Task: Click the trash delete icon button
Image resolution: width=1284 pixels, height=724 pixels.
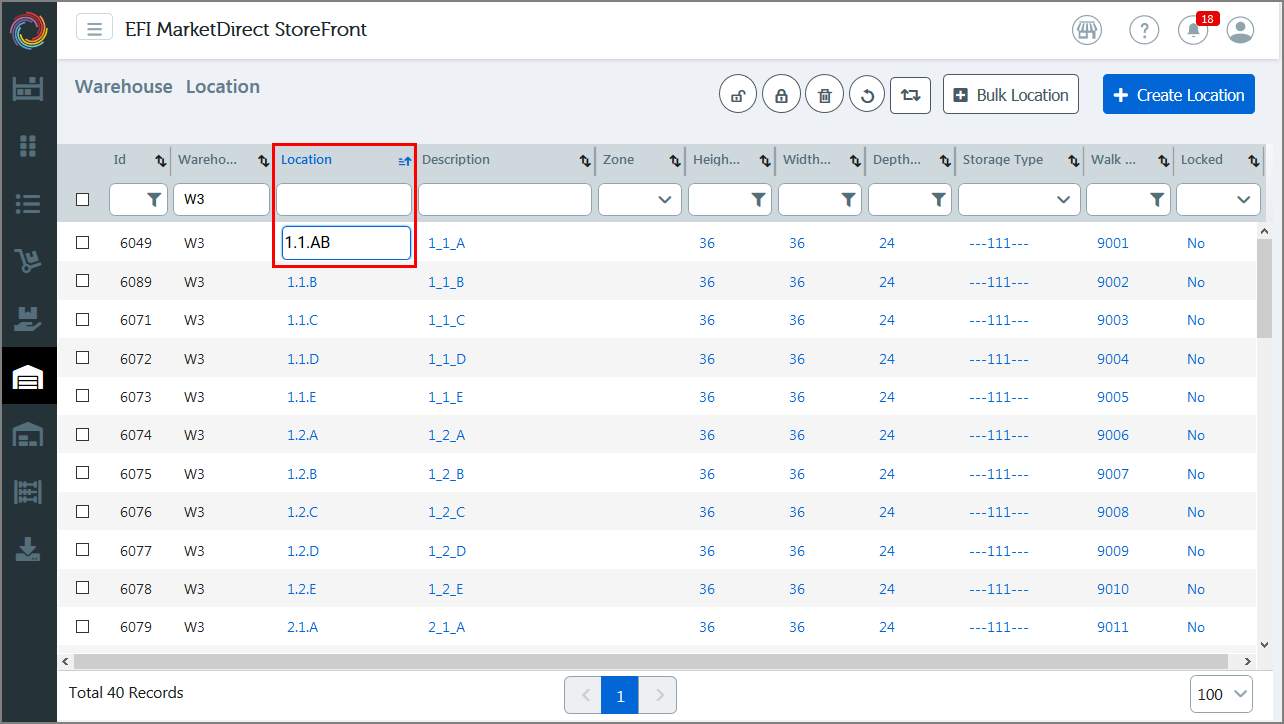Action: click(x=824, y=95)
